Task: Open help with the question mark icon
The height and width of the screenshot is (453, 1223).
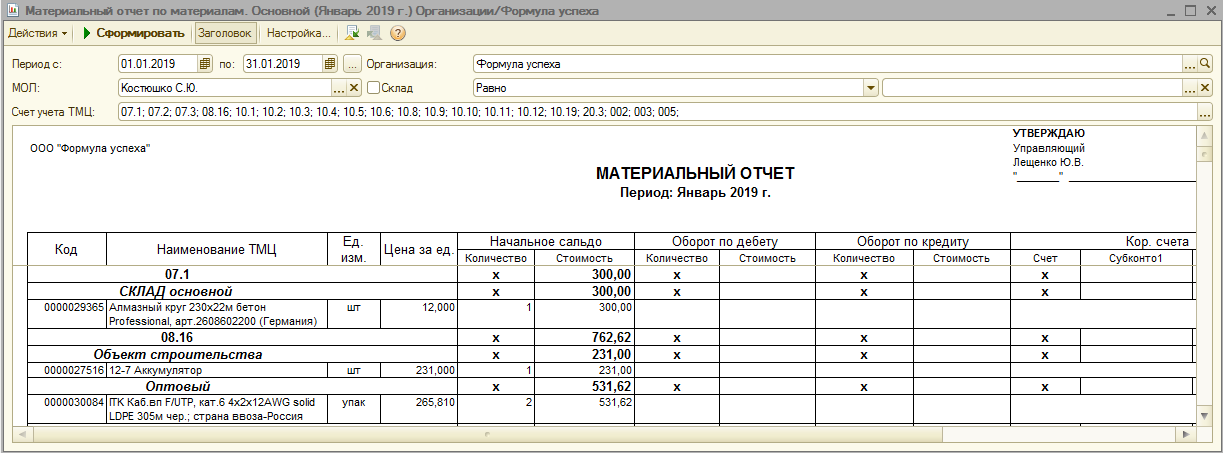Action: coord(397,33)
